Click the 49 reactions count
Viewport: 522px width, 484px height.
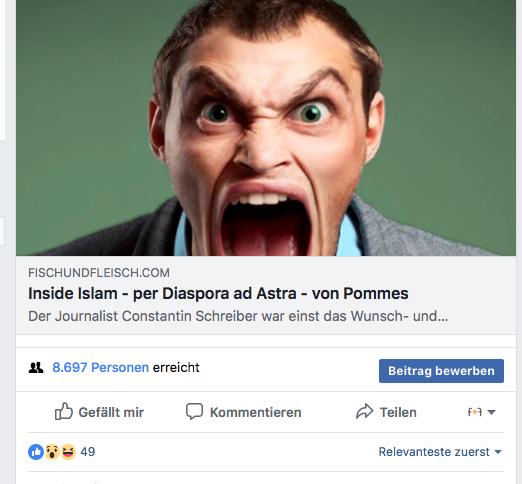coord(88,452)
